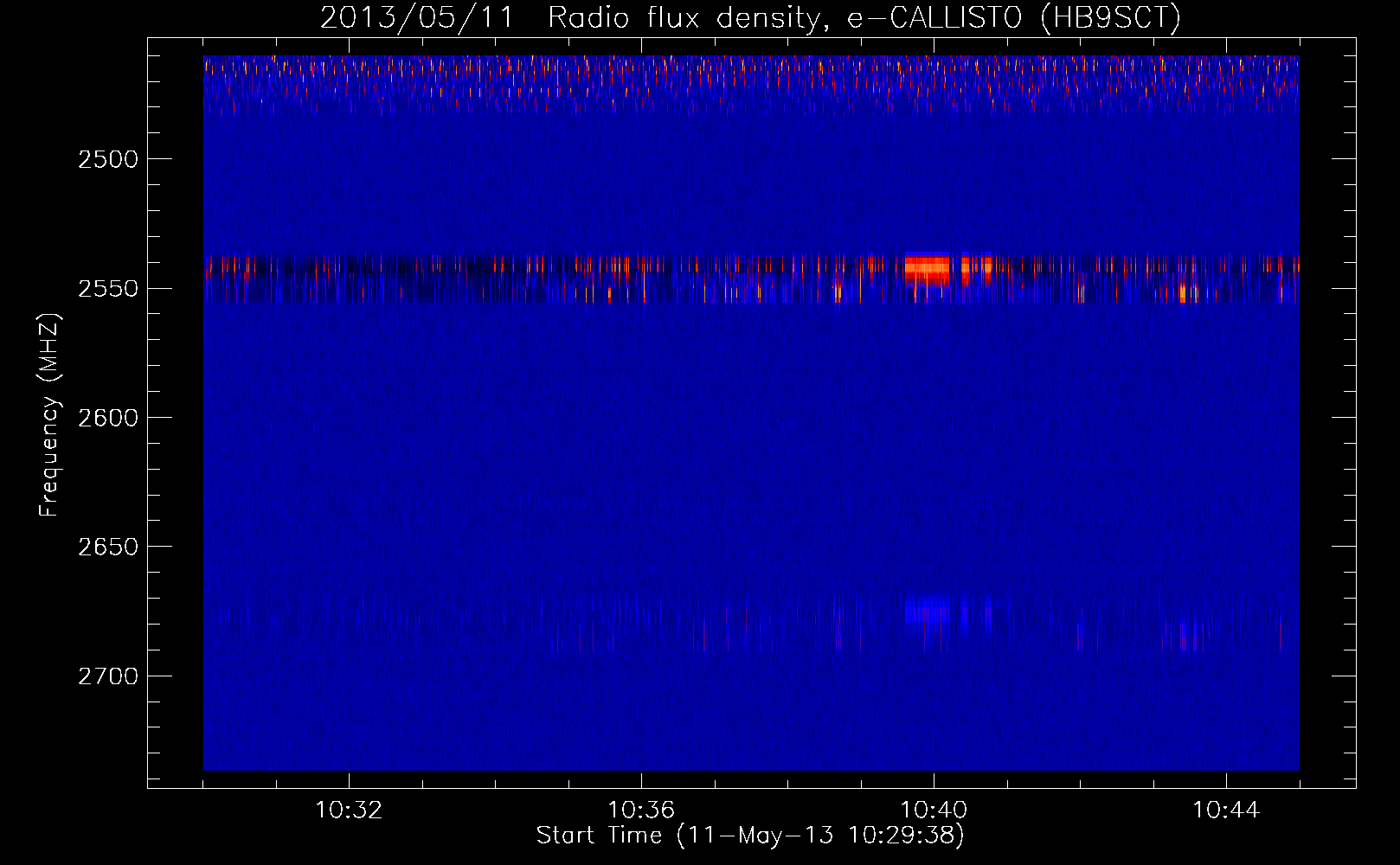Screen dimensions: 1400x865
Task: Click the 10:36 time tick label
Action: coord(641,811)
